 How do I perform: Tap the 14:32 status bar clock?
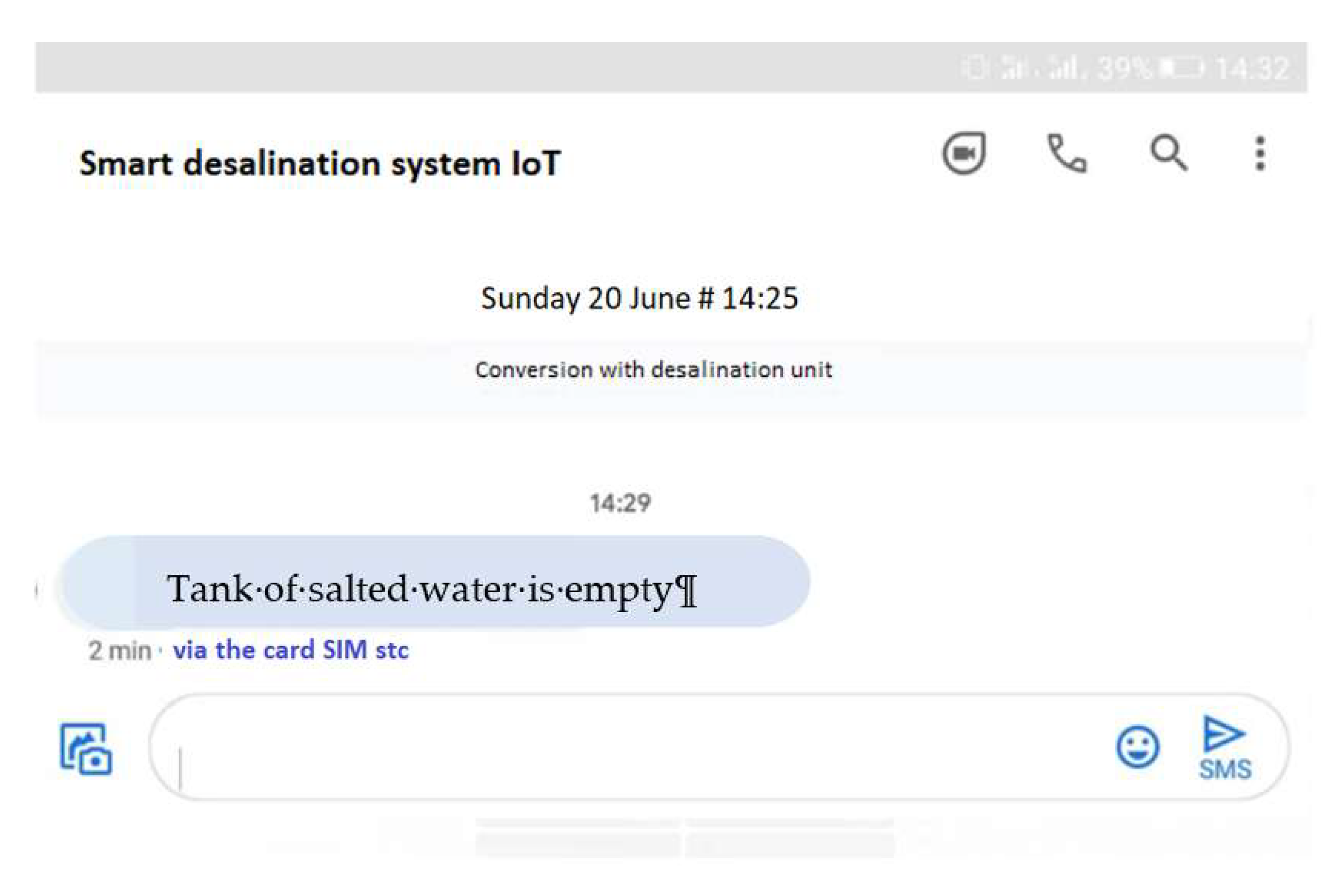click(1252, 69)
